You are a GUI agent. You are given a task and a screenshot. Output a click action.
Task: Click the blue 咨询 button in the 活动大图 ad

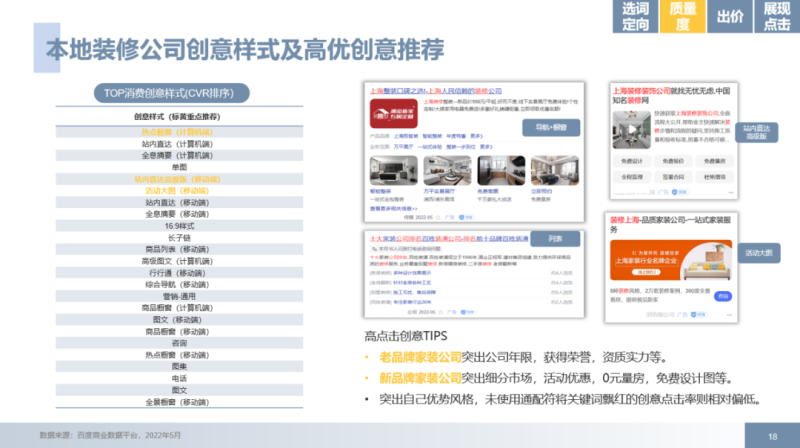[723, 296]
